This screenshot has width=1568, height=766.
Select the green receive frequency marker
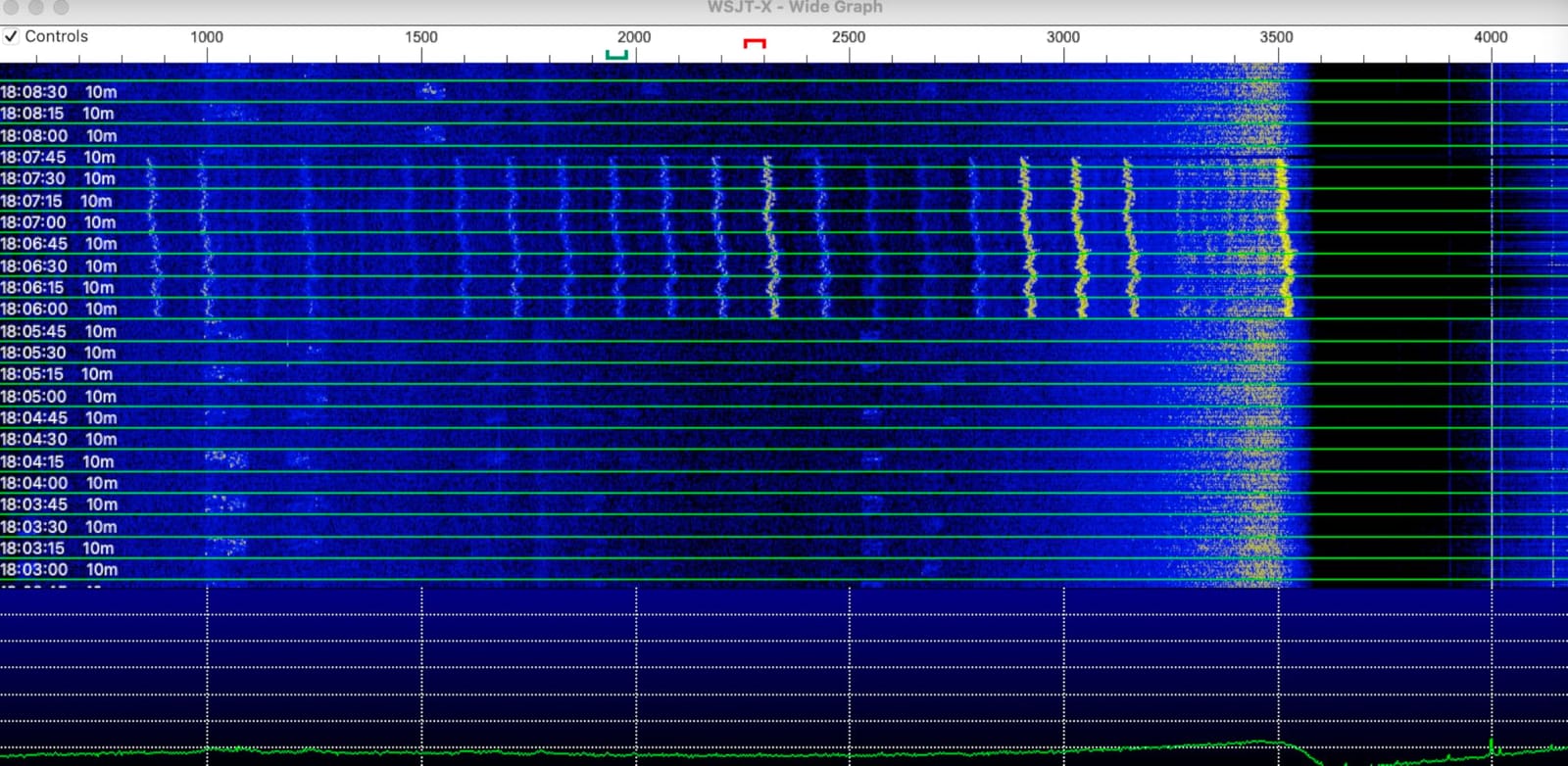tap(616, 55)
